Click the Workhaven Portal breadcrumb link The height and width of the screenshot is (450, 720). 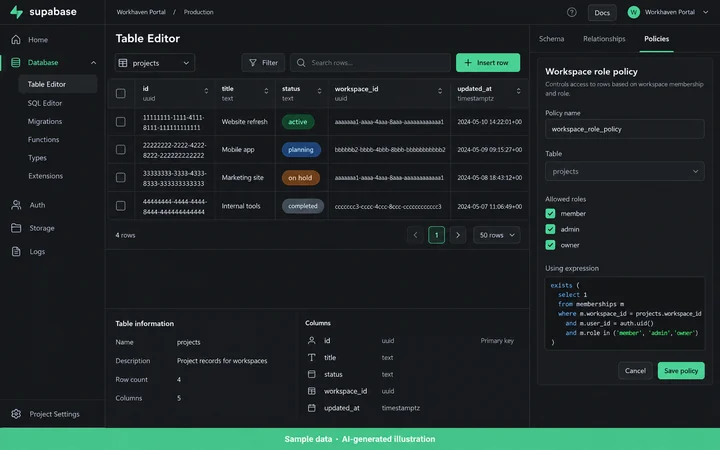coord(141,12)
